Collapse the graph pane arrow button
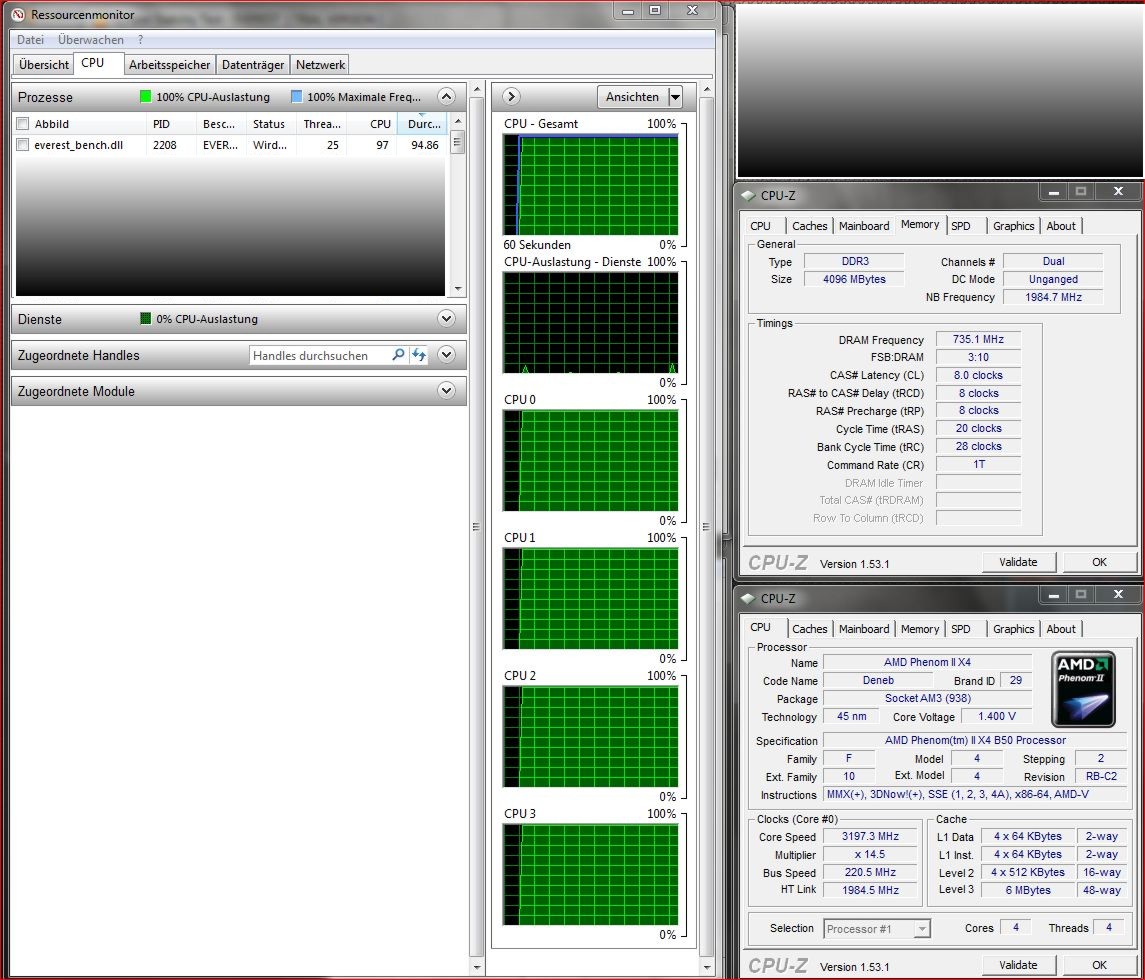The width and height of the screenshot is (1145, 980). pyautogui.click(x=511, y=96)
